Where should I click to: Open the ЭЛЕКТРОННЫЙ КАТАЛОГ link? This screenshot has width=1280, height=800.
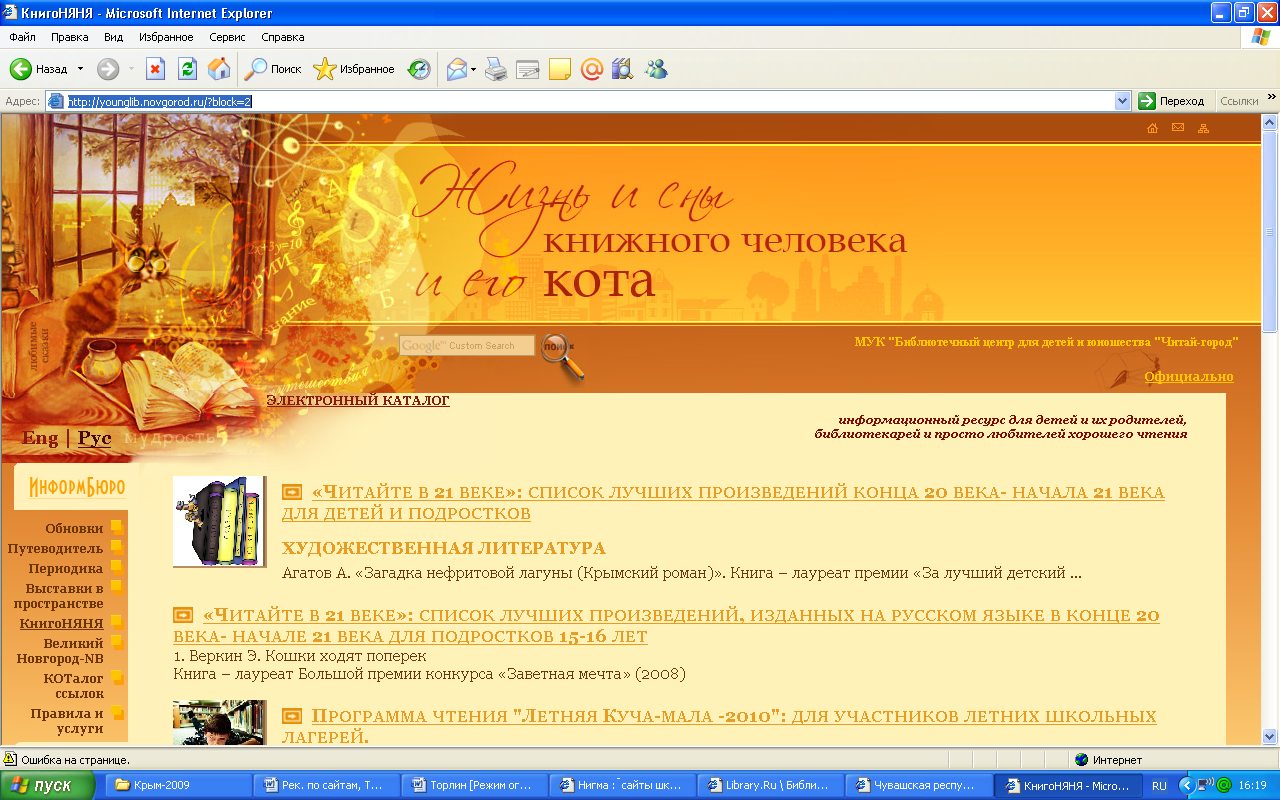pos(358,400)
